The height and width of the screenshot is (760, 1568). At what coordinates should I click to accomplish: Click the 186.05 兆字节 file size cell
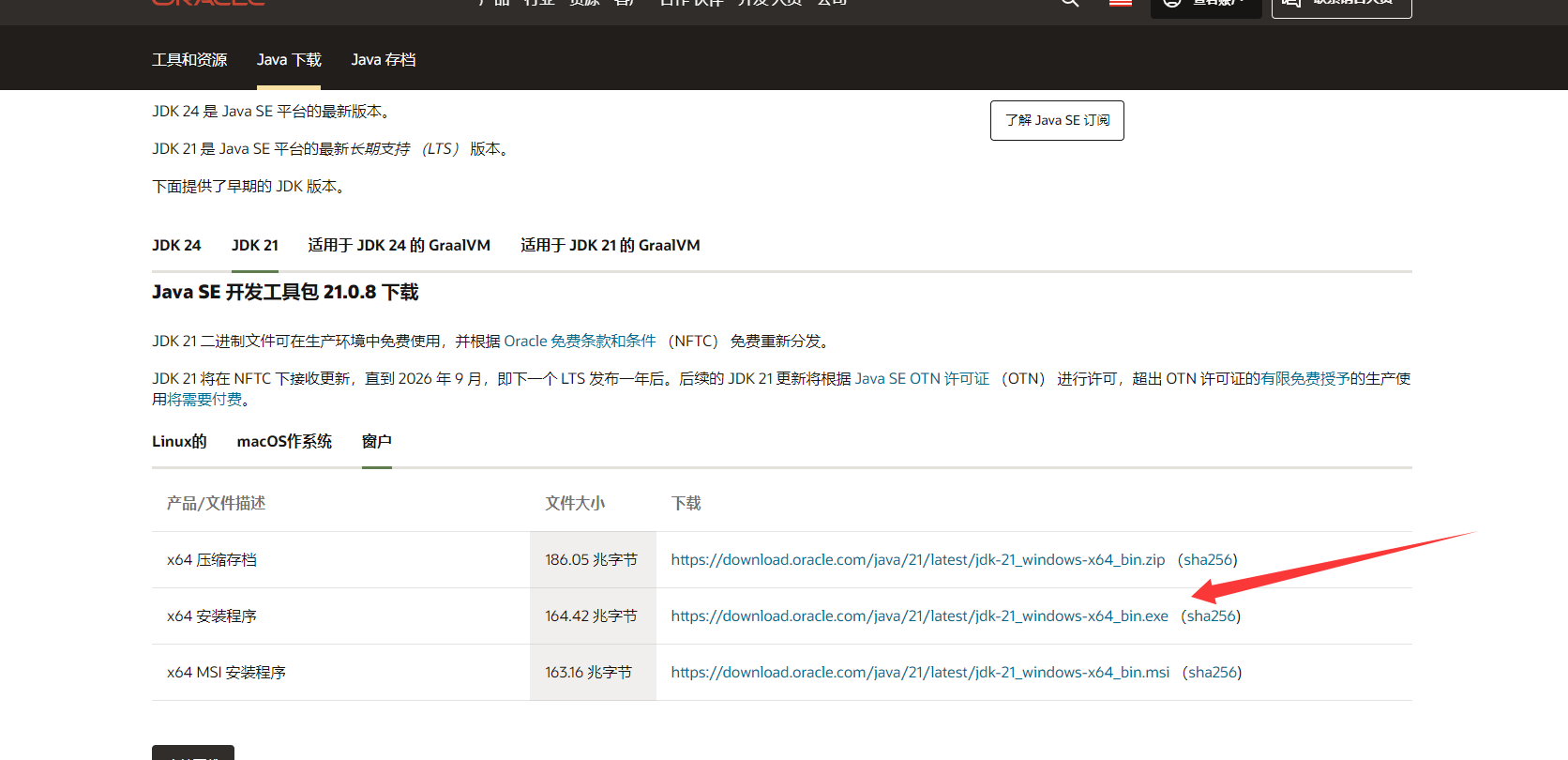click(592, 559)
